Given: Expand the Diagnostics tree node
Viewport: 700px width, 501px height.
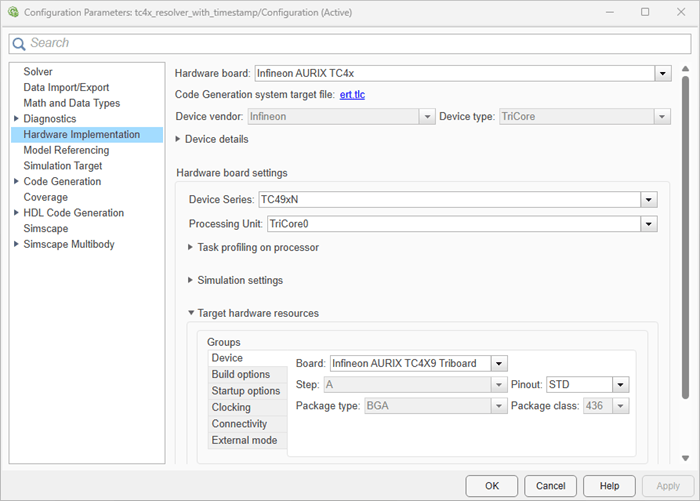Looking at the screenshot, I should tap(16, 118).
